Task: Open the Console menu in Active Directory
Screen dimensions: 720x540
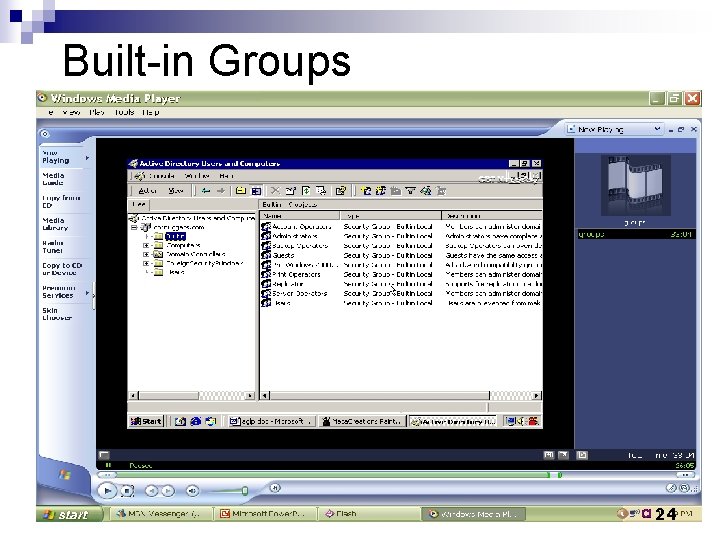Action: [161, 176]
